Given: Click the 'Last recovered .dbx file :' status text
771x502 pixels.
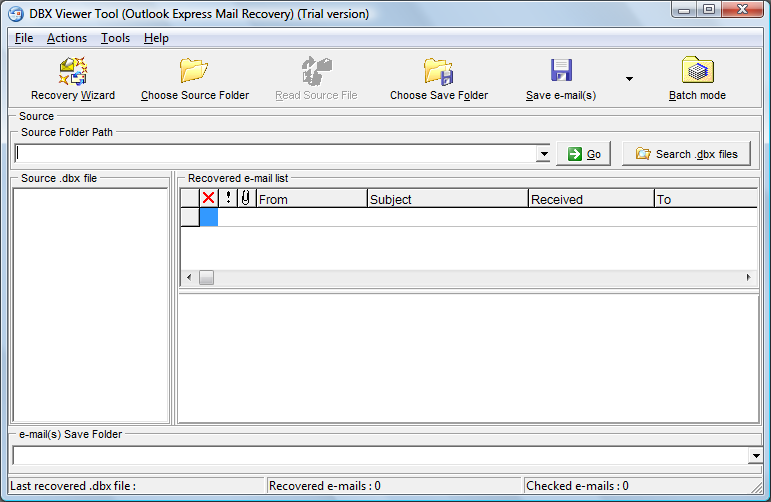Looking at the screenshot, I should click(x=73, y=486).
